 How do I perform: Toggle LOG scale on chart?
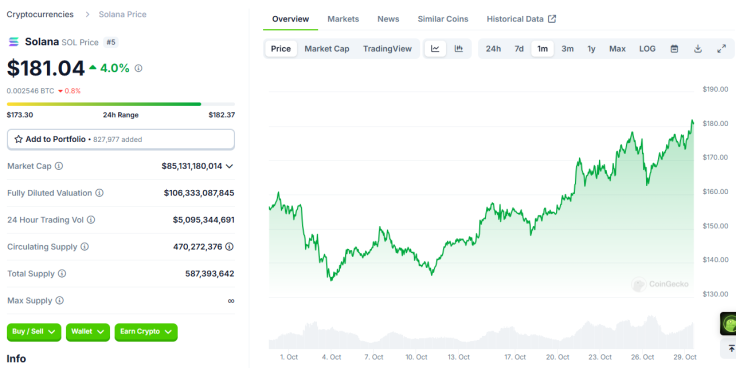(647, 49)
